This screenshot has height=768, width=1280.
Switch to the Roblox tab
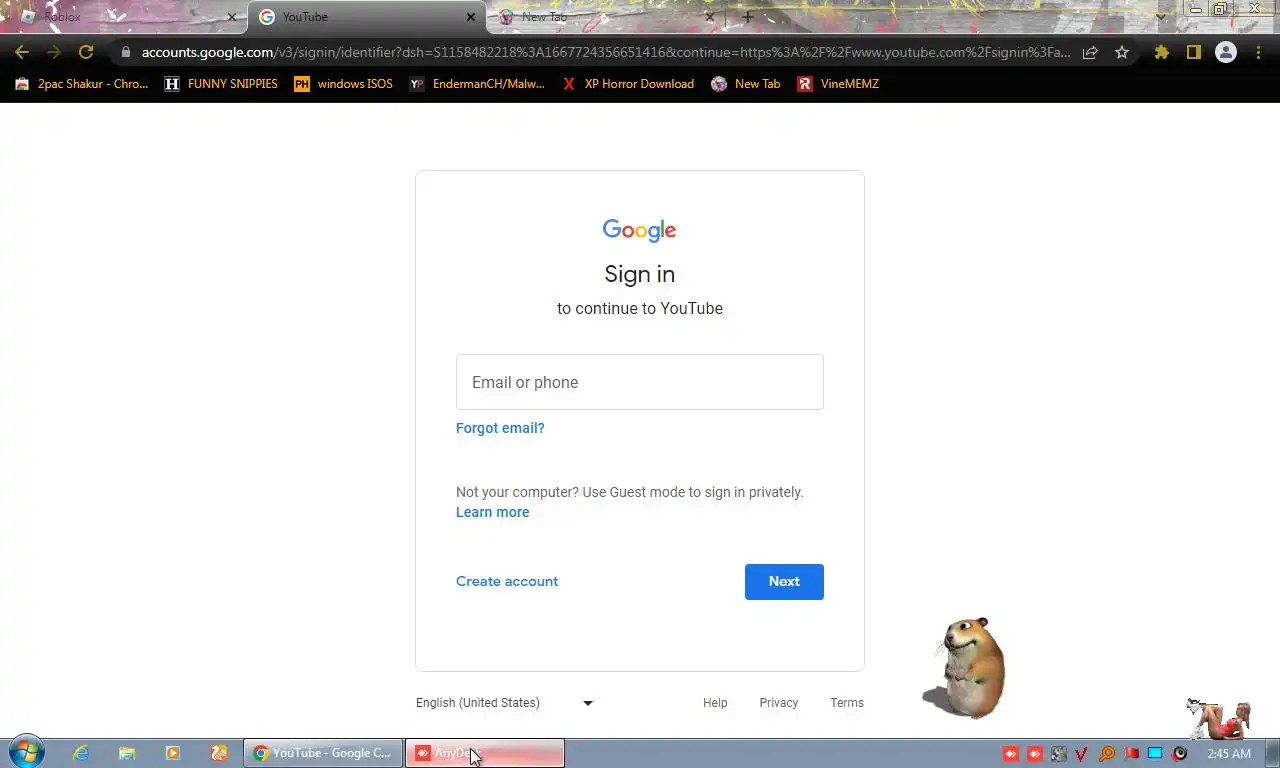click(125, 17)
